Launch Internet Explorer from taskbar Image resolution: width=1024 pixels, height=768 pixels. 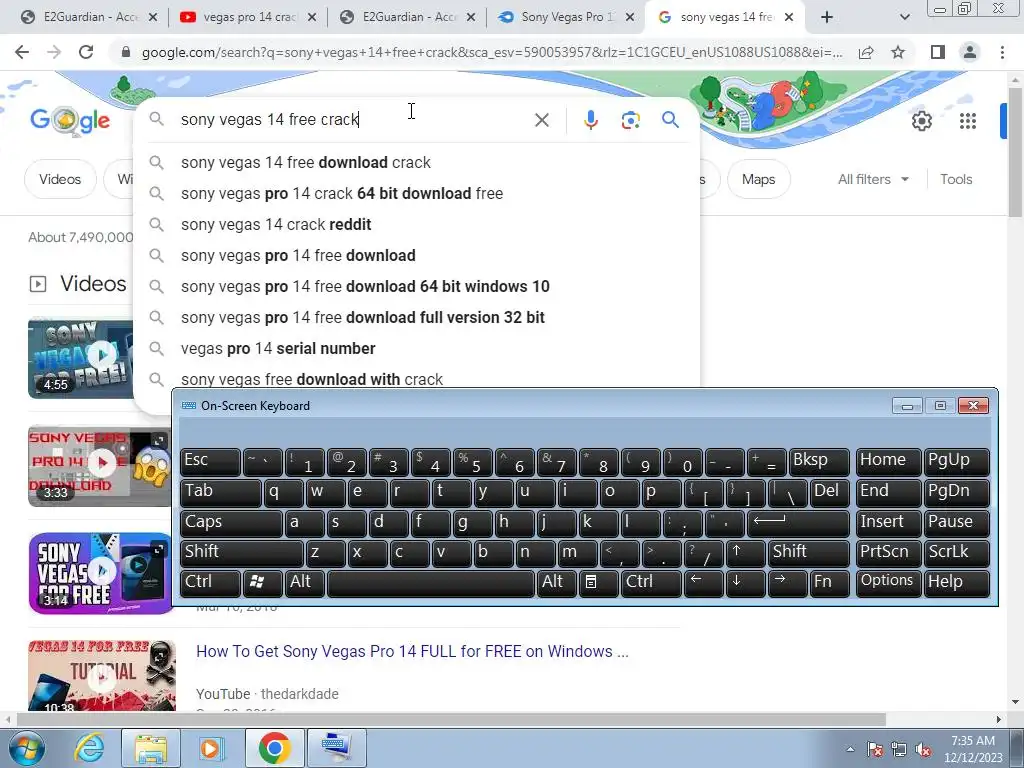[89, 748]
